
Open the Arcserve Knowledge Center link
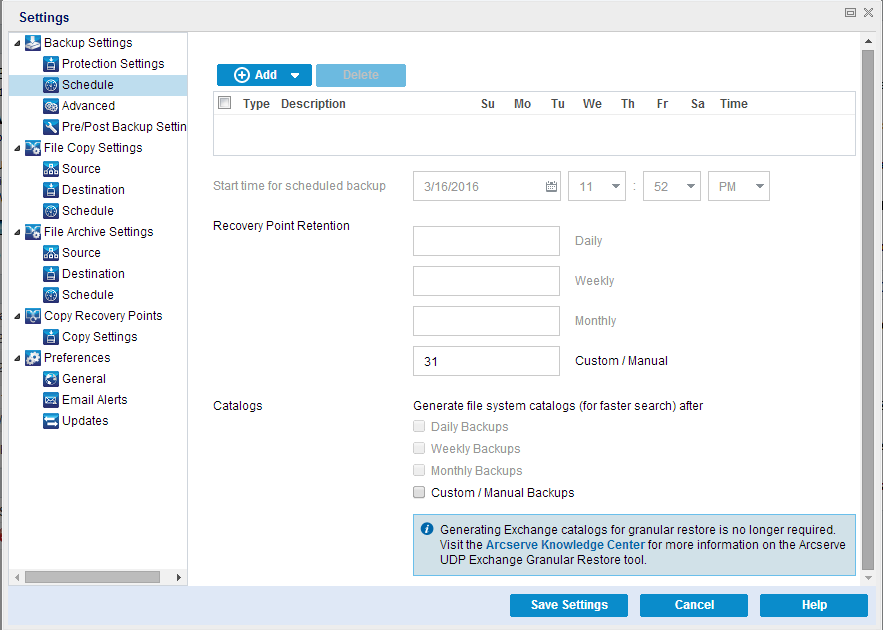(564, 545)
